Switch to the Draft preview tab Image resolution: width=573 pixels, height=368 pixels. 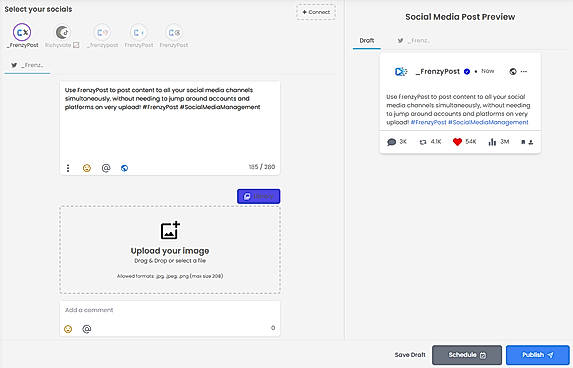[367, 41]
